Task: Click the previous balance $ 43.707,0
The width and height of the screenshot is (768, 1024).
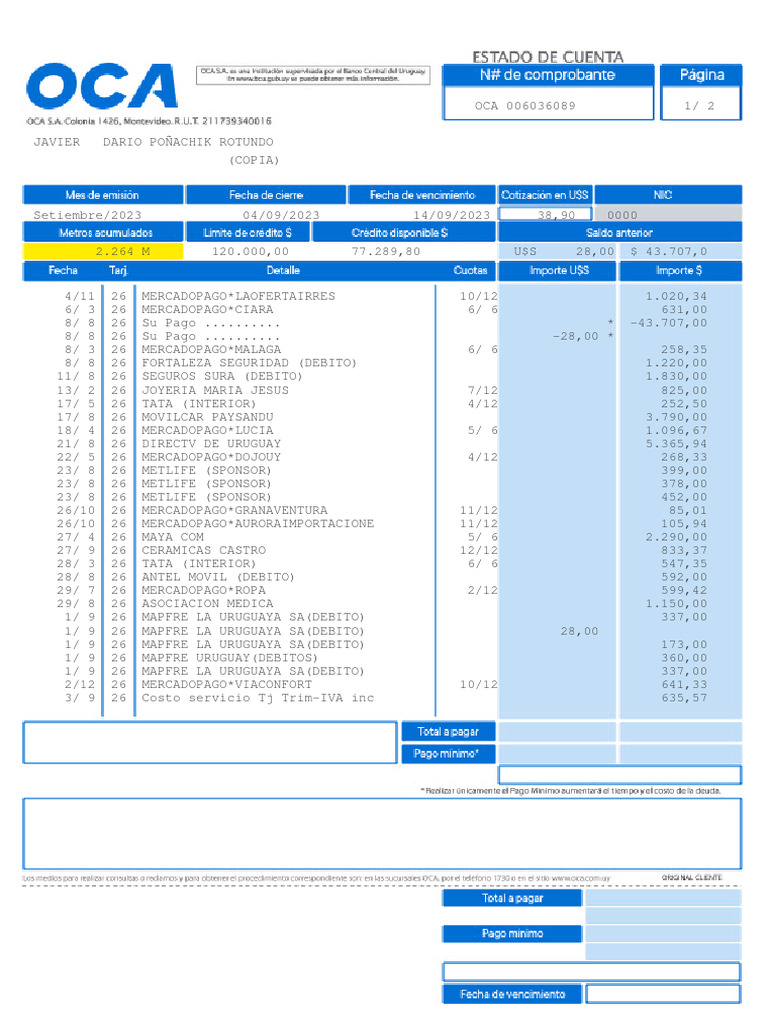Action: (669, 251)
